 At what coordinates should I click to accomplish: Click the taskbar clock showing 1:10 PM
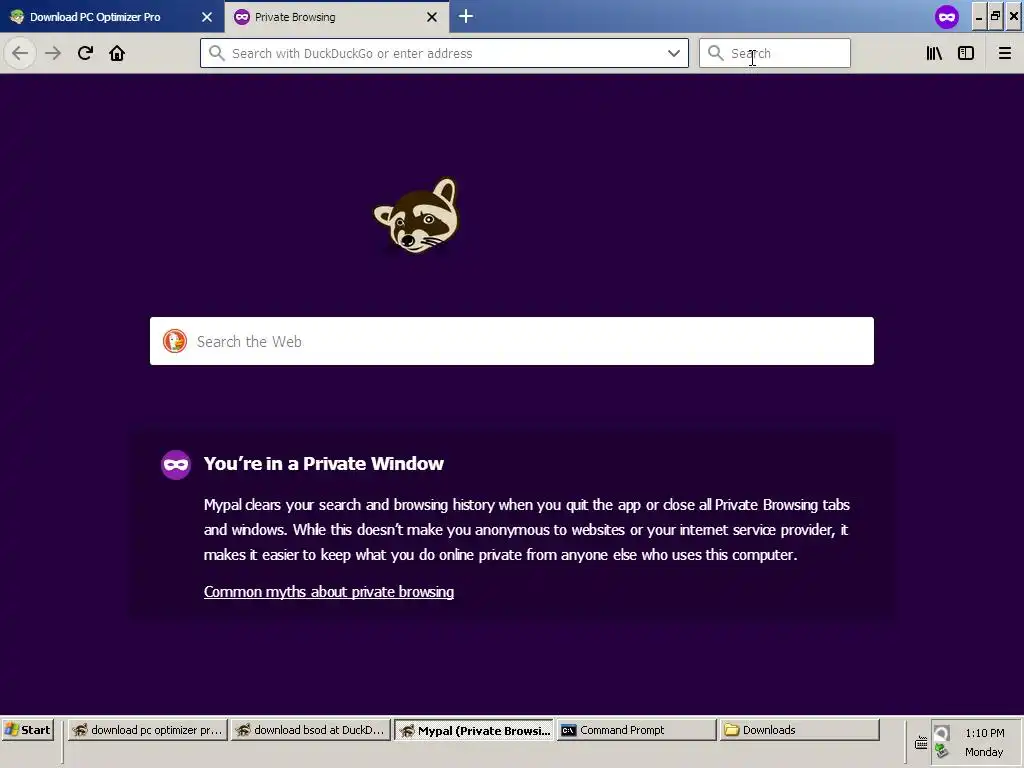pyautogui.click(x=984, y=733)
